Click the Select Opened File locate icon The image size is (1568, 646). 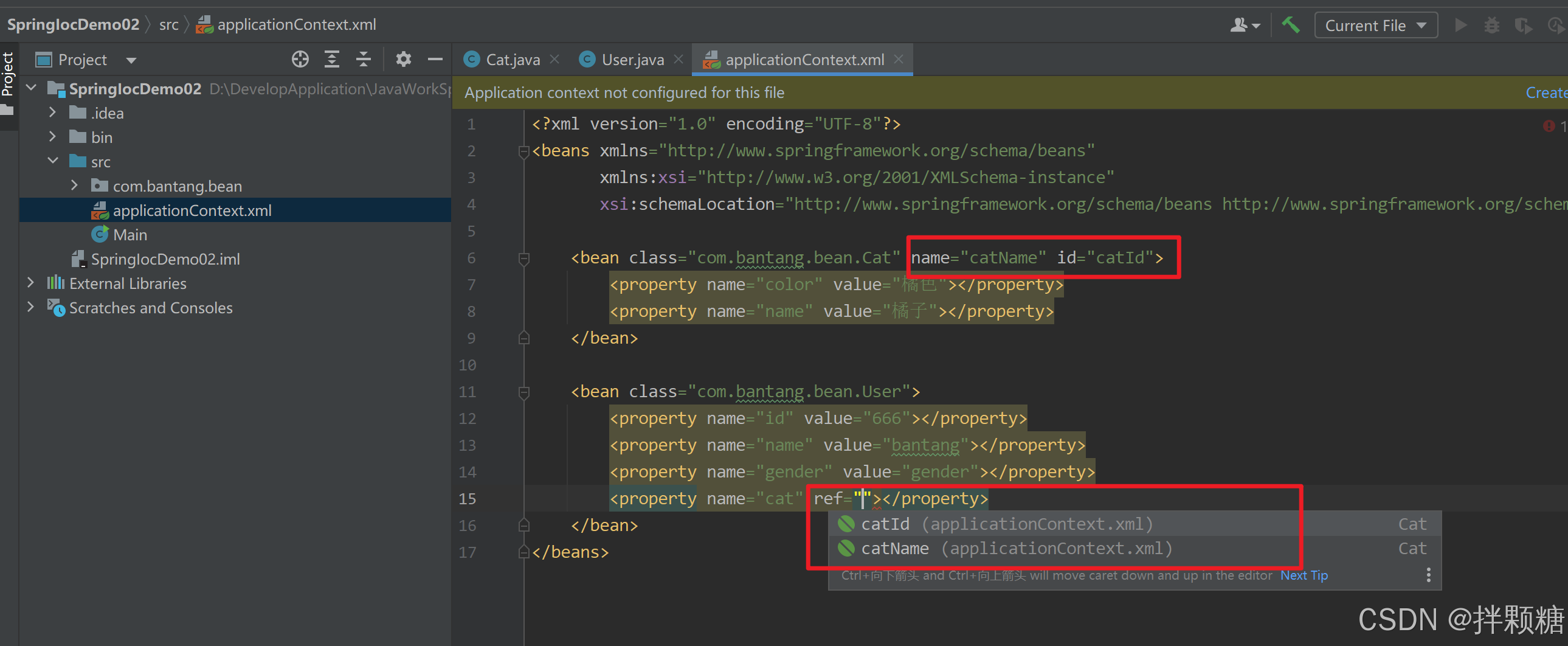[x=300, y=59]
